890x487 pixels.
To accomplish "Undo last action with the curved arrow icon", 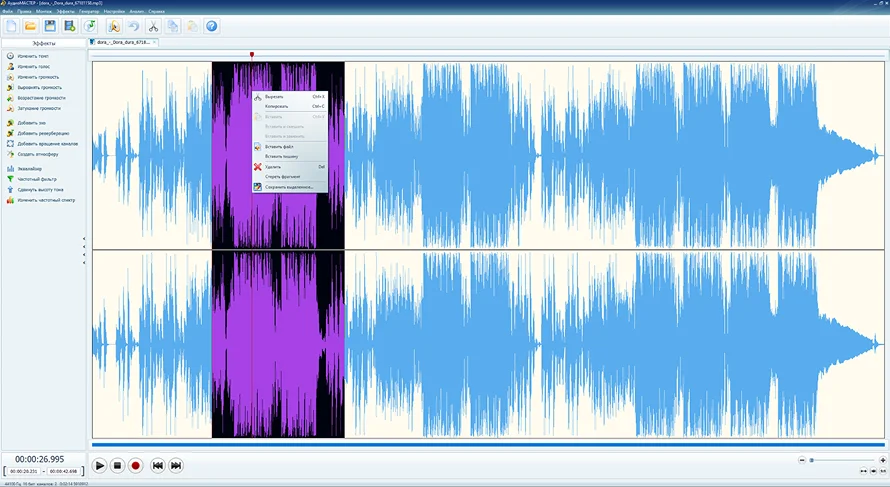I will (x=133, y=26).
